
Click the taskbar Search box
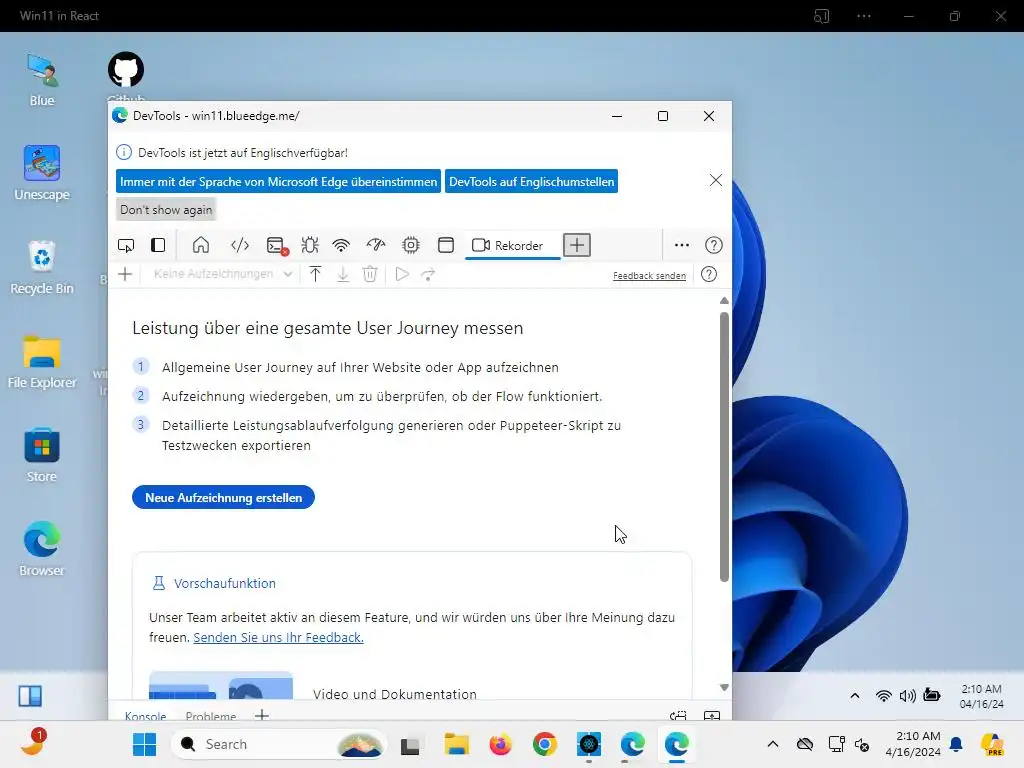pos(279,744)
